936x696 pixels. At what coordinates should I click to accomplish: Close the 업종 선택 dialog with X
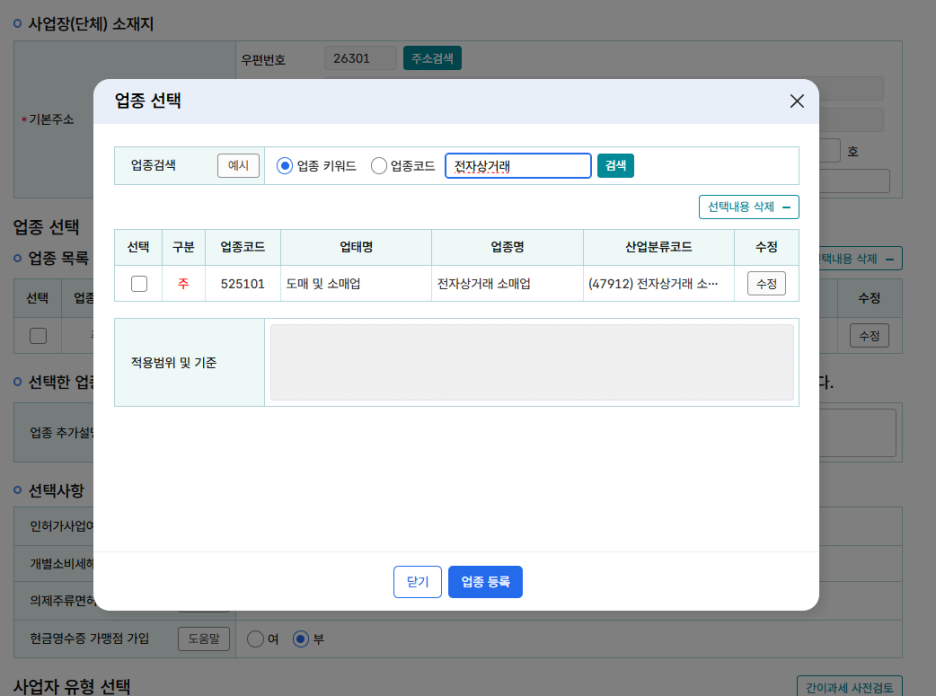(x=797, y=101)
